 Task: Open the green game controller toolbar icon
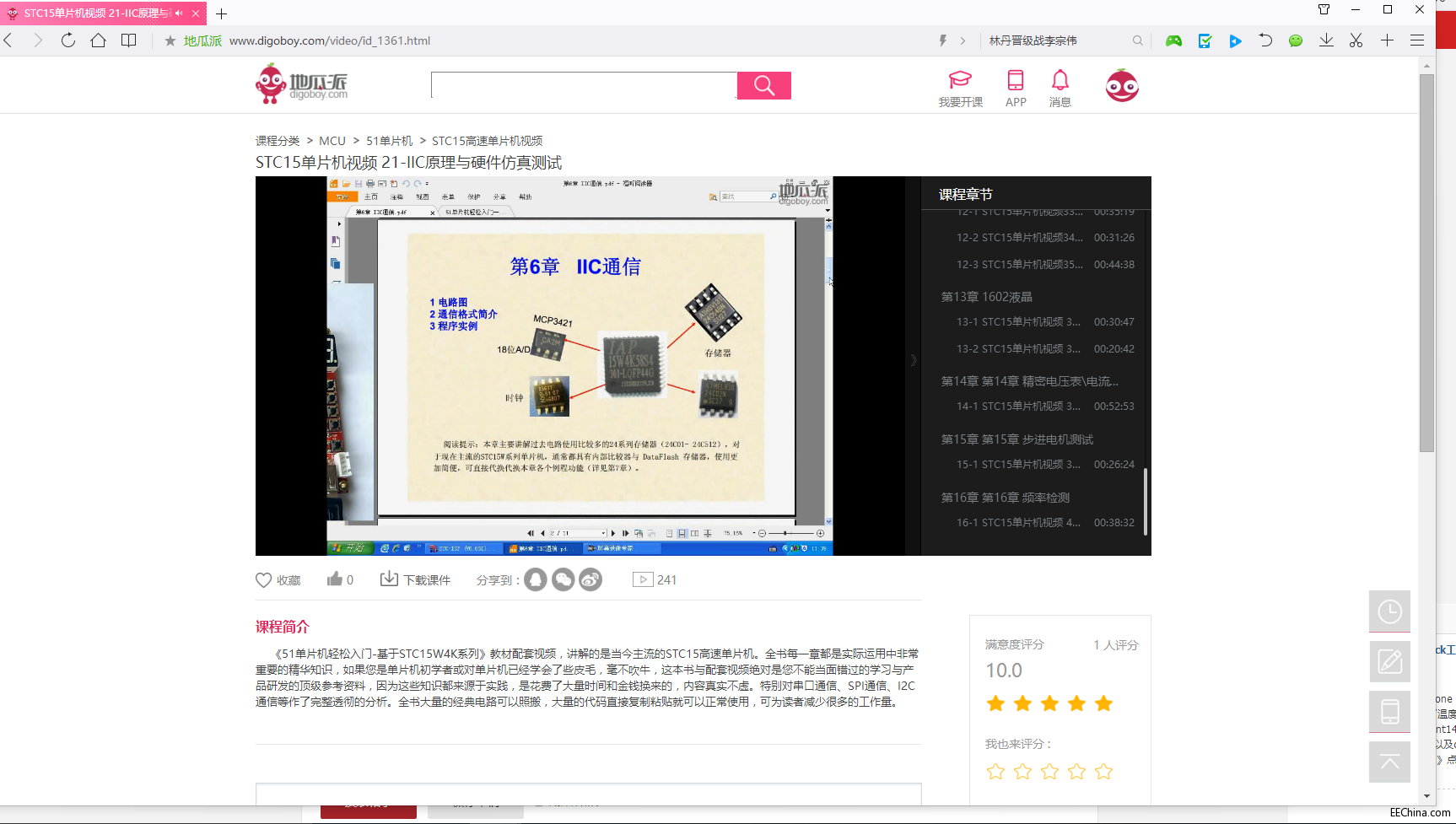click(1173, 40)
